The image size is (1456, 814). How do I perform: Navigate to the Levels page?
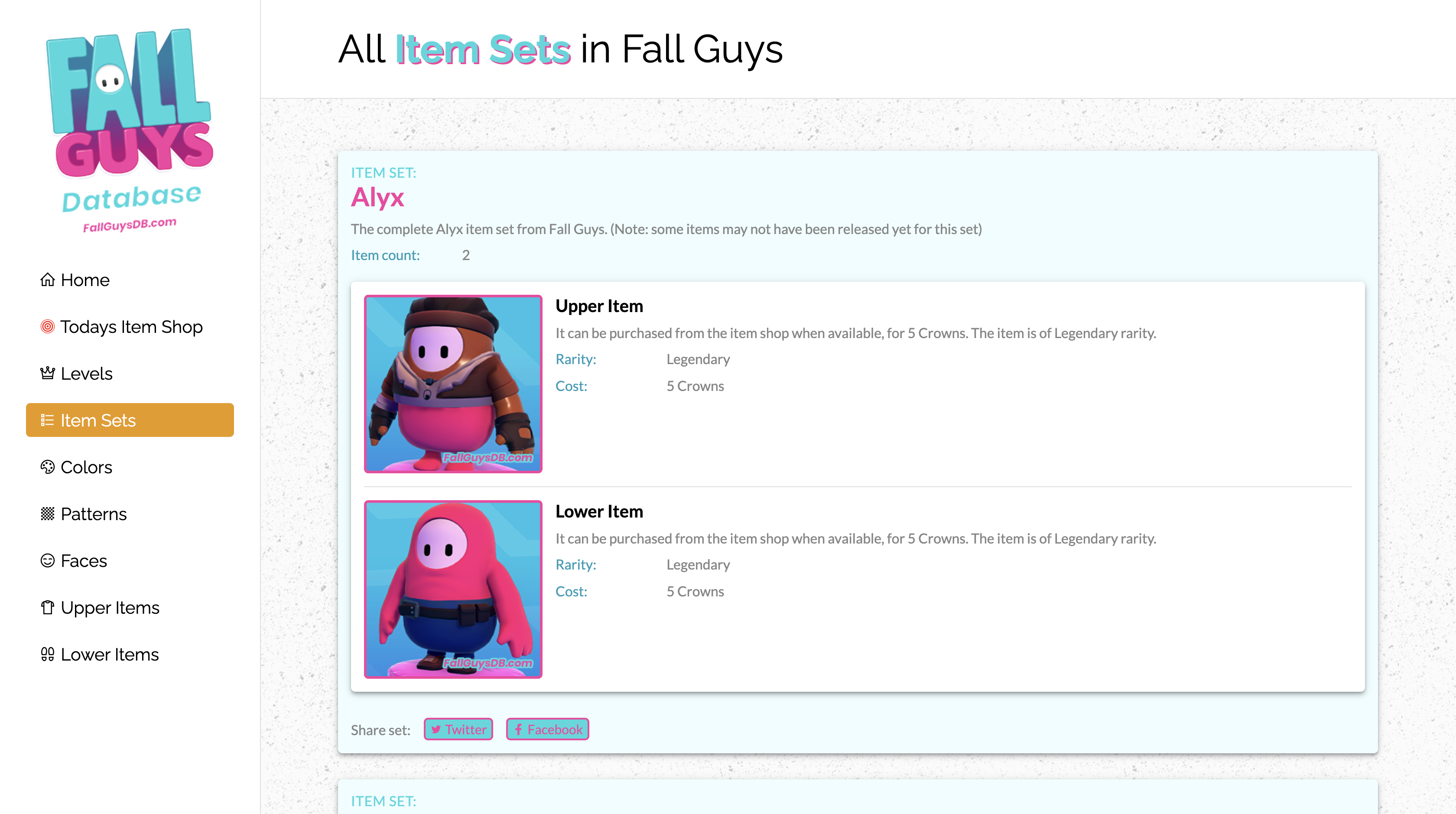(87, 374)
